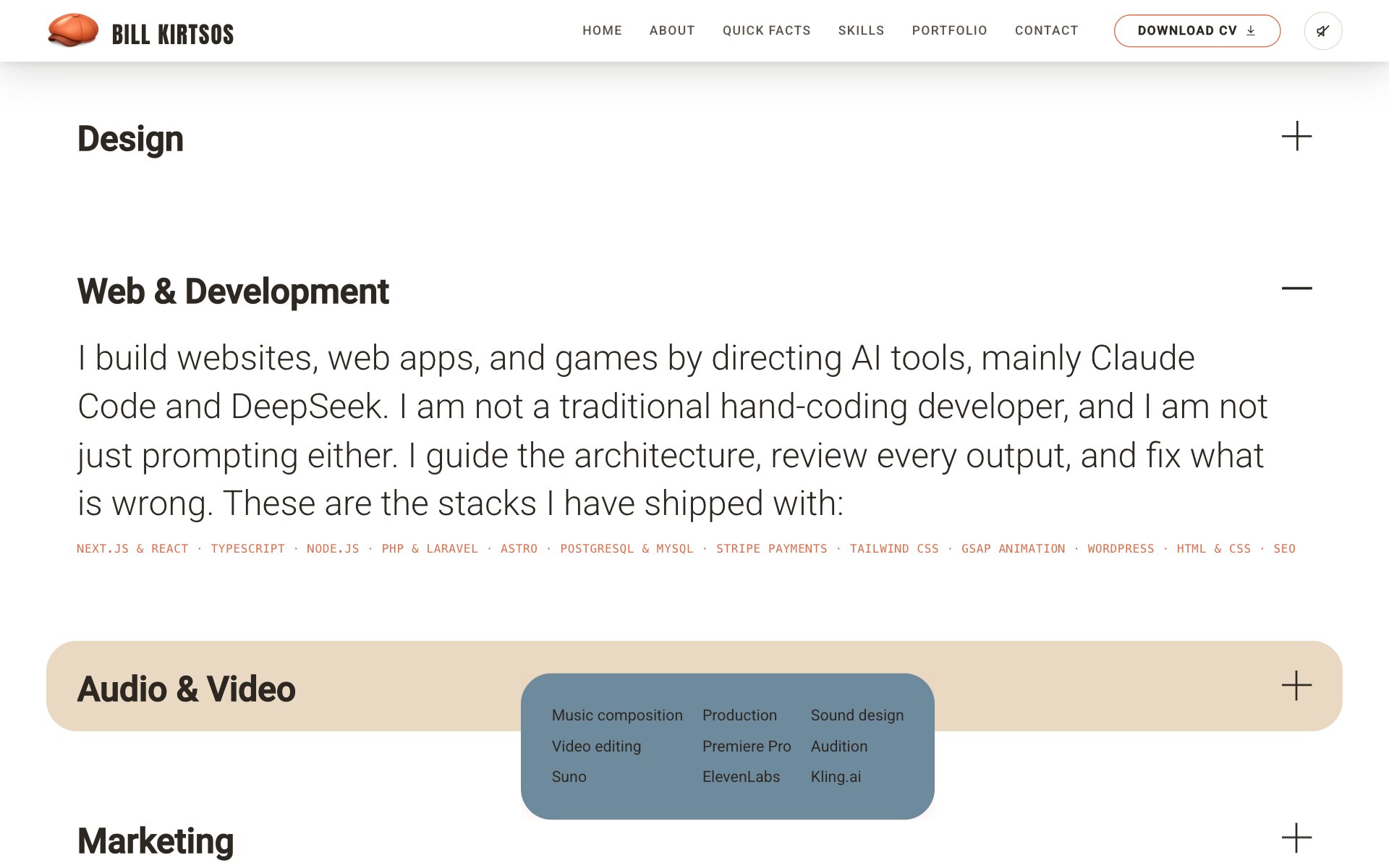The width and height of the screenshot is (1389, 868).
Task: Click 'Premiere Pro' in the popup
Action: [746, 746]
